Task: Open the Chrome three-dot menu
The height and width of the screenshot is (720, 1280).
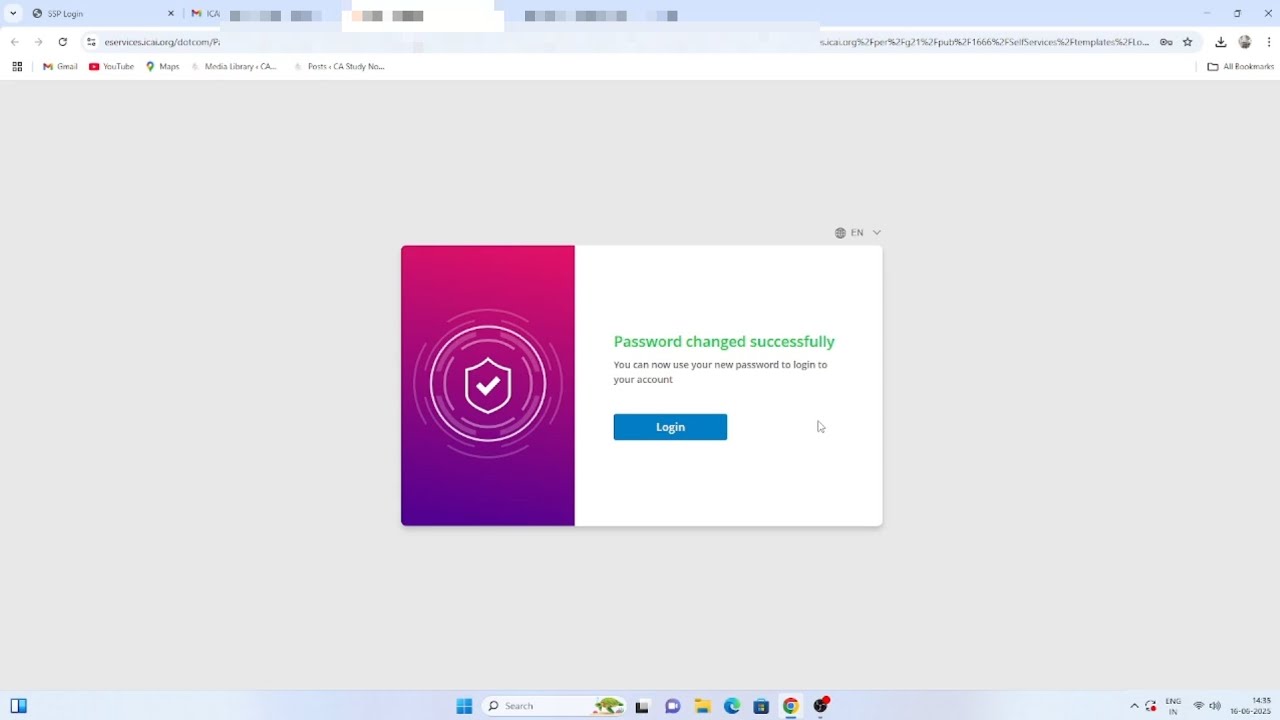Action: (x=1269, y=42)
